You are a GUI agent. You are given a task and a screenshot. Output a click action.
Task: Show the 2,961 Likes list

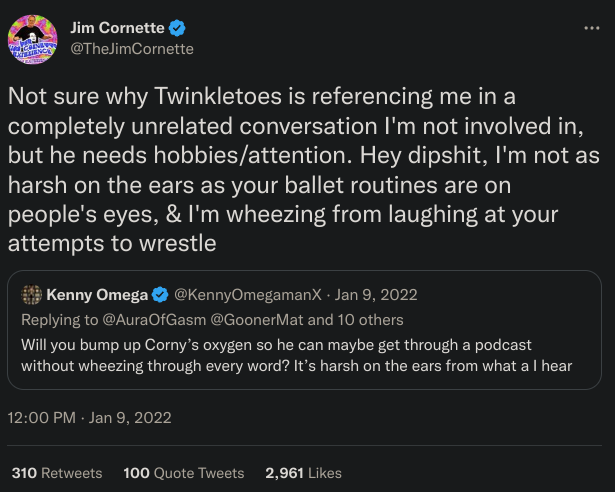click(x=303, y=473)
